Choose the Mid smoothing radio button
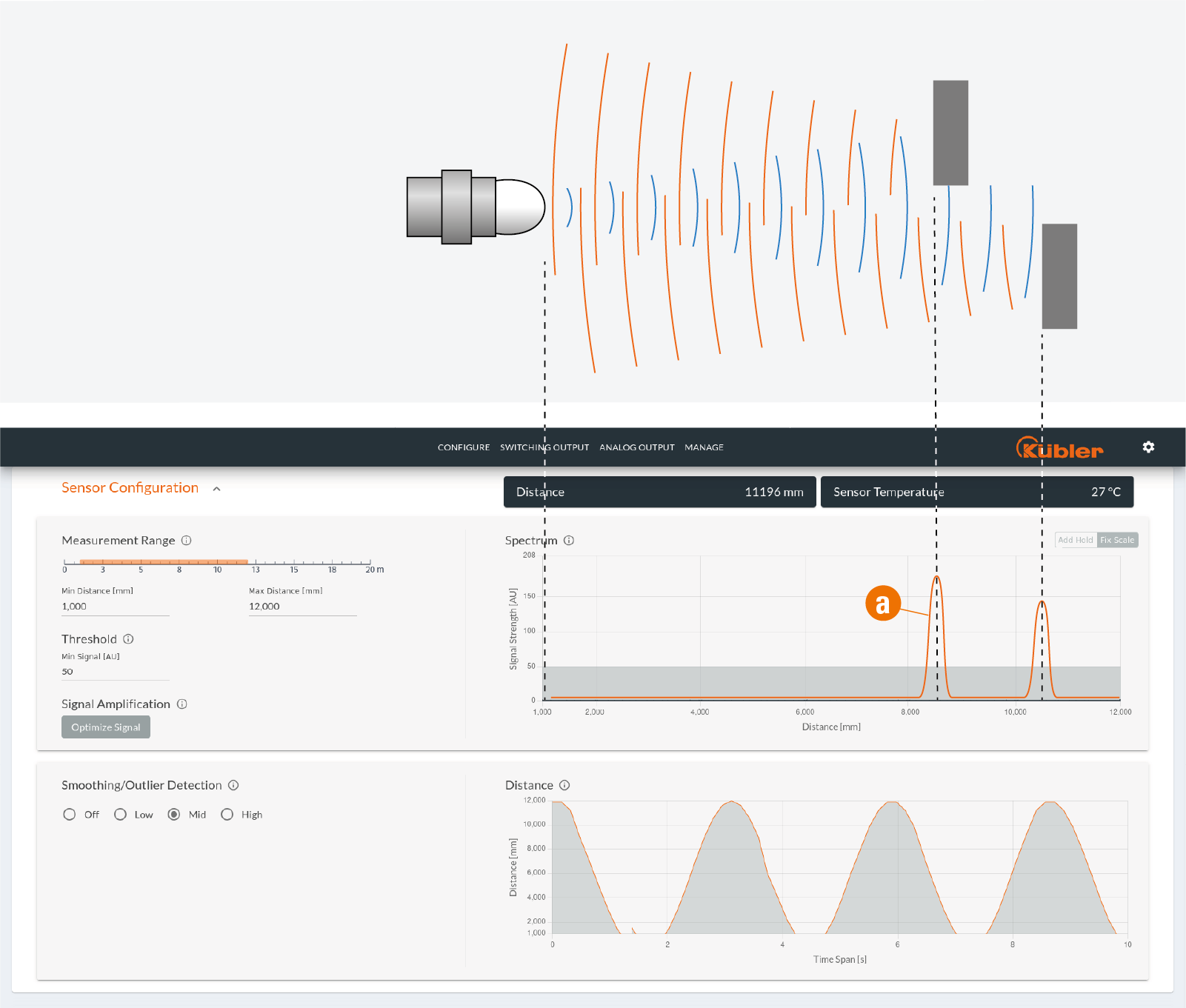This screenshot has height=1008, width=1186. pos(174,815)
